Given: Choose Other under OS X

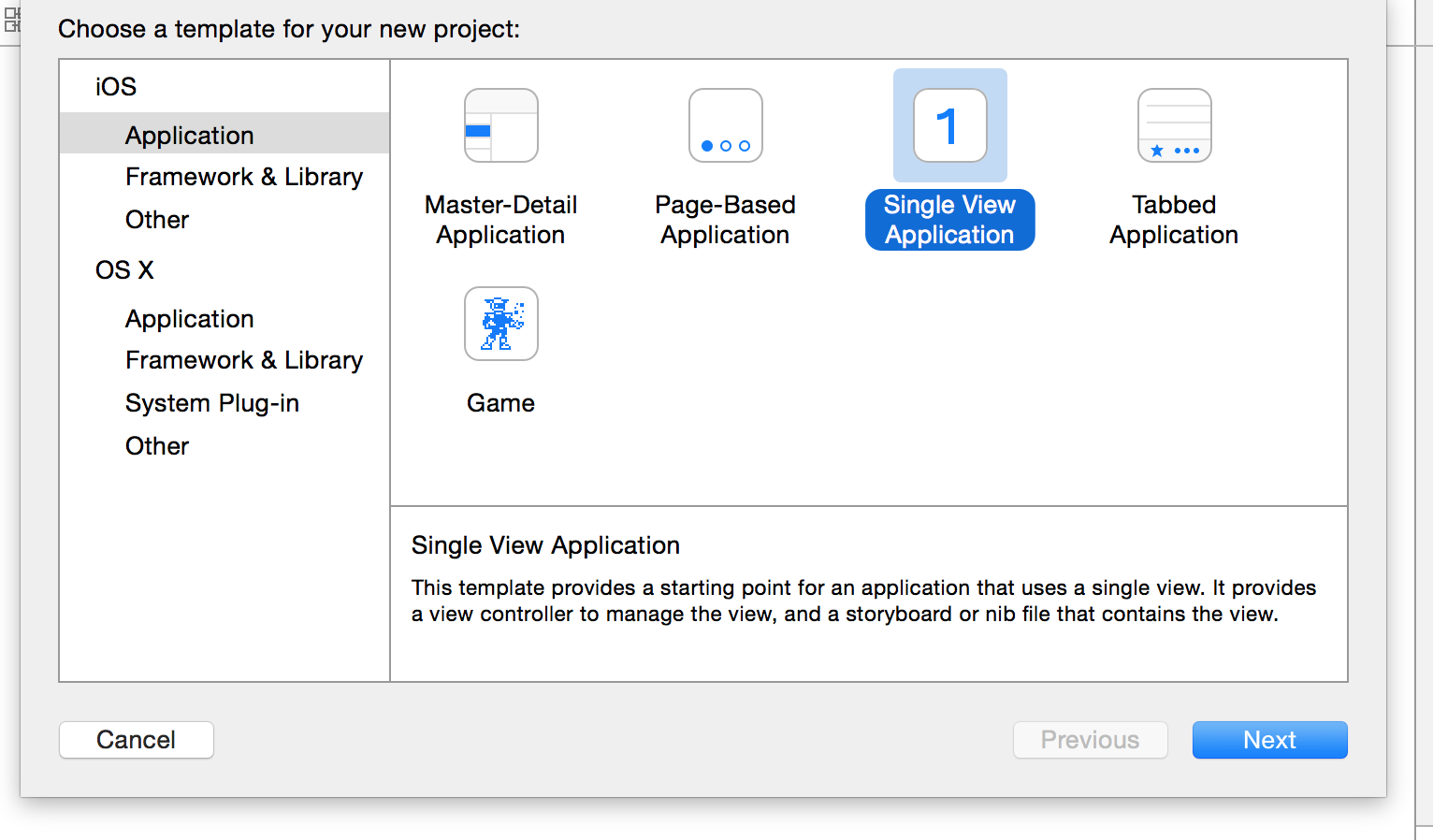Looking at the screenshot, I should tap(157, 446).
